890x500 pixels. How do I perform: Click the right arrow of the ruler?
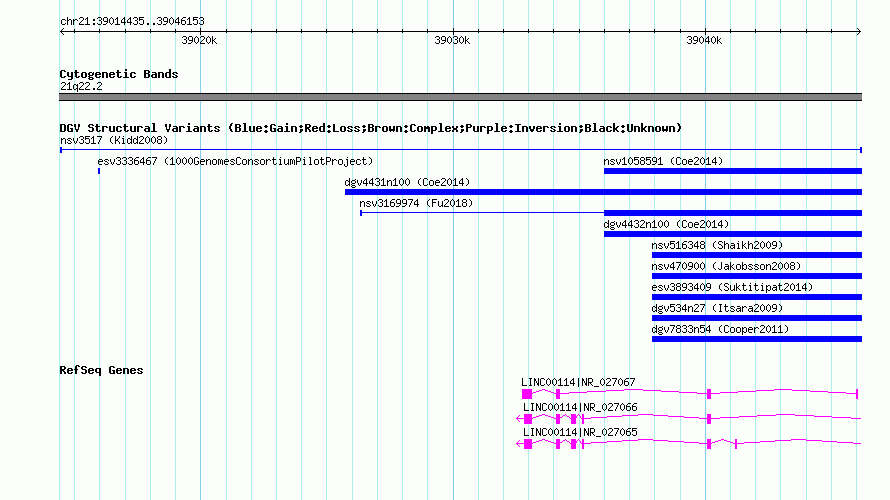tap(859, 31)
